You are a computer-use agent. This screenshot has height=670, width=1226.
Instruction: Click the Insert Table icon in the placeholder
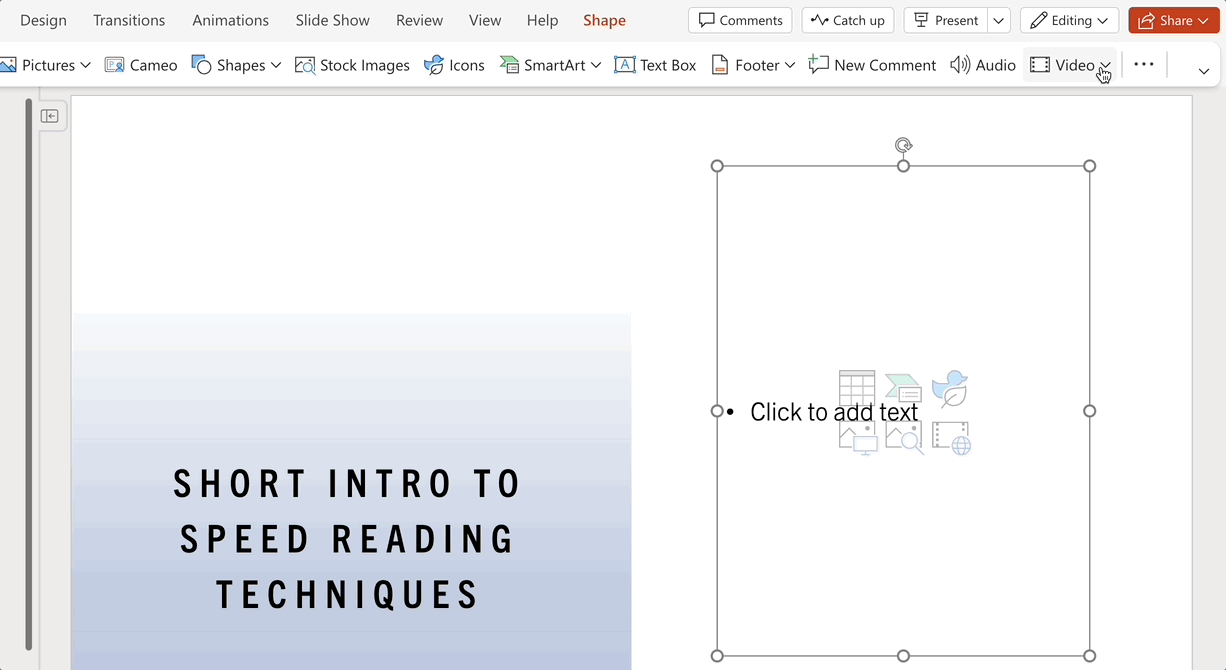tap(857, 388)
